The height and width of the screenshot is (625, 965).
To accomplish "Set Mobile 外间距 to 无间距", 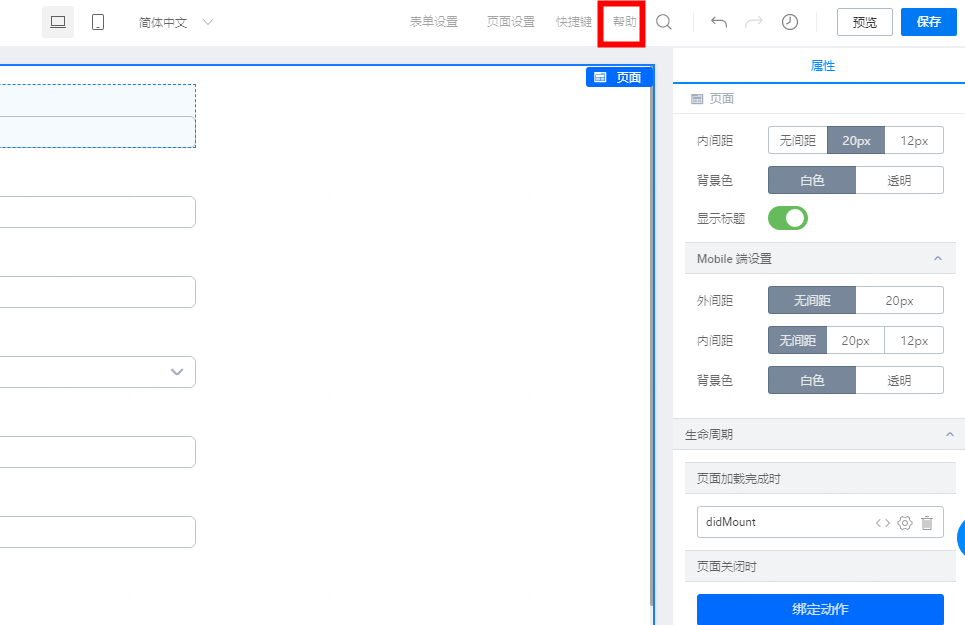I will (x=812, y=301).
